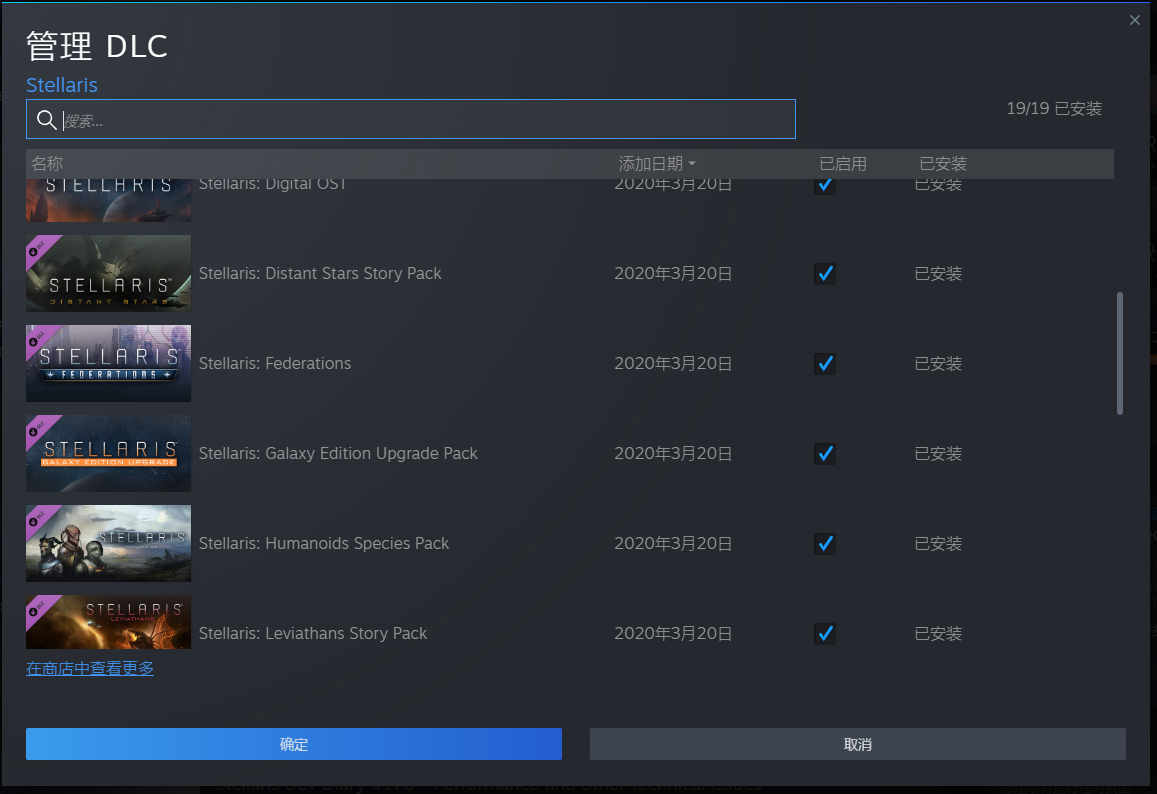
Task: Click the 已安装 column header
Action: [x=942, y=163]
